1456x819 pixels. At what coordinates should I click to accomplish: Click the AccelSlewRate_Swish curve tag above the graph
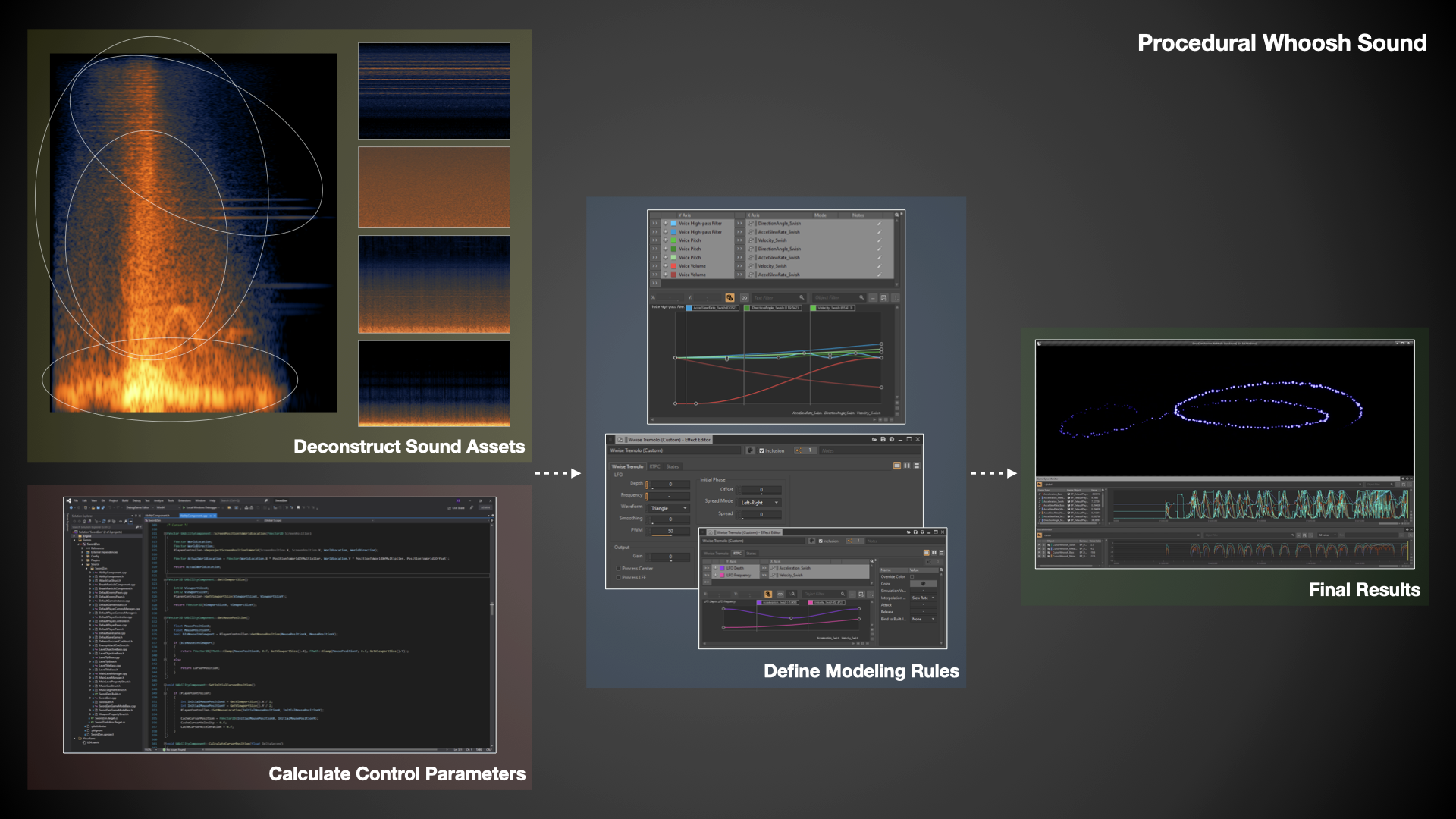(x=712, y=308)
